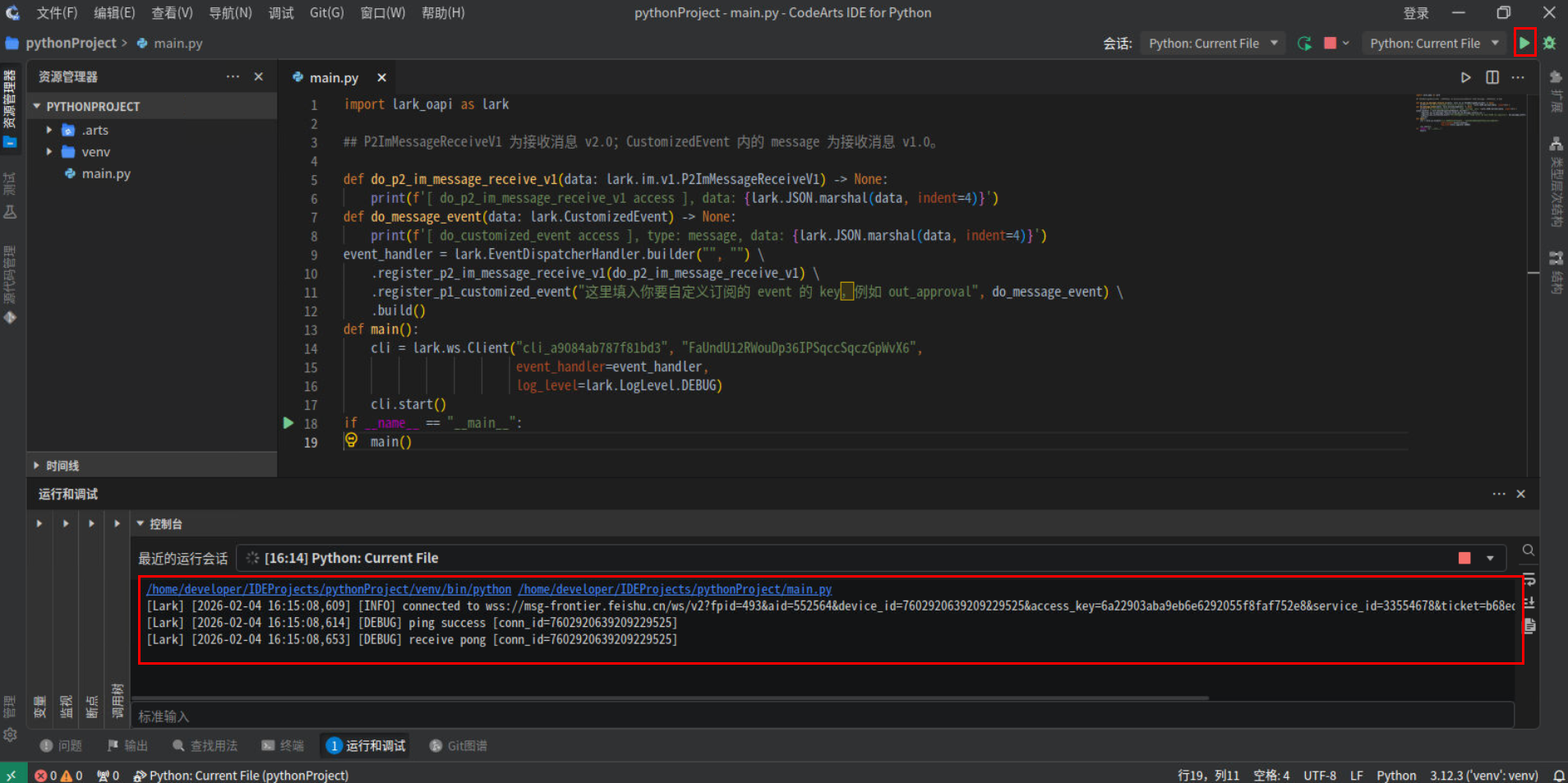Click the Python 3.12.3 interpreter in status bar
The height and width of the screenshot is (783, 1568).
[1484, 775]
